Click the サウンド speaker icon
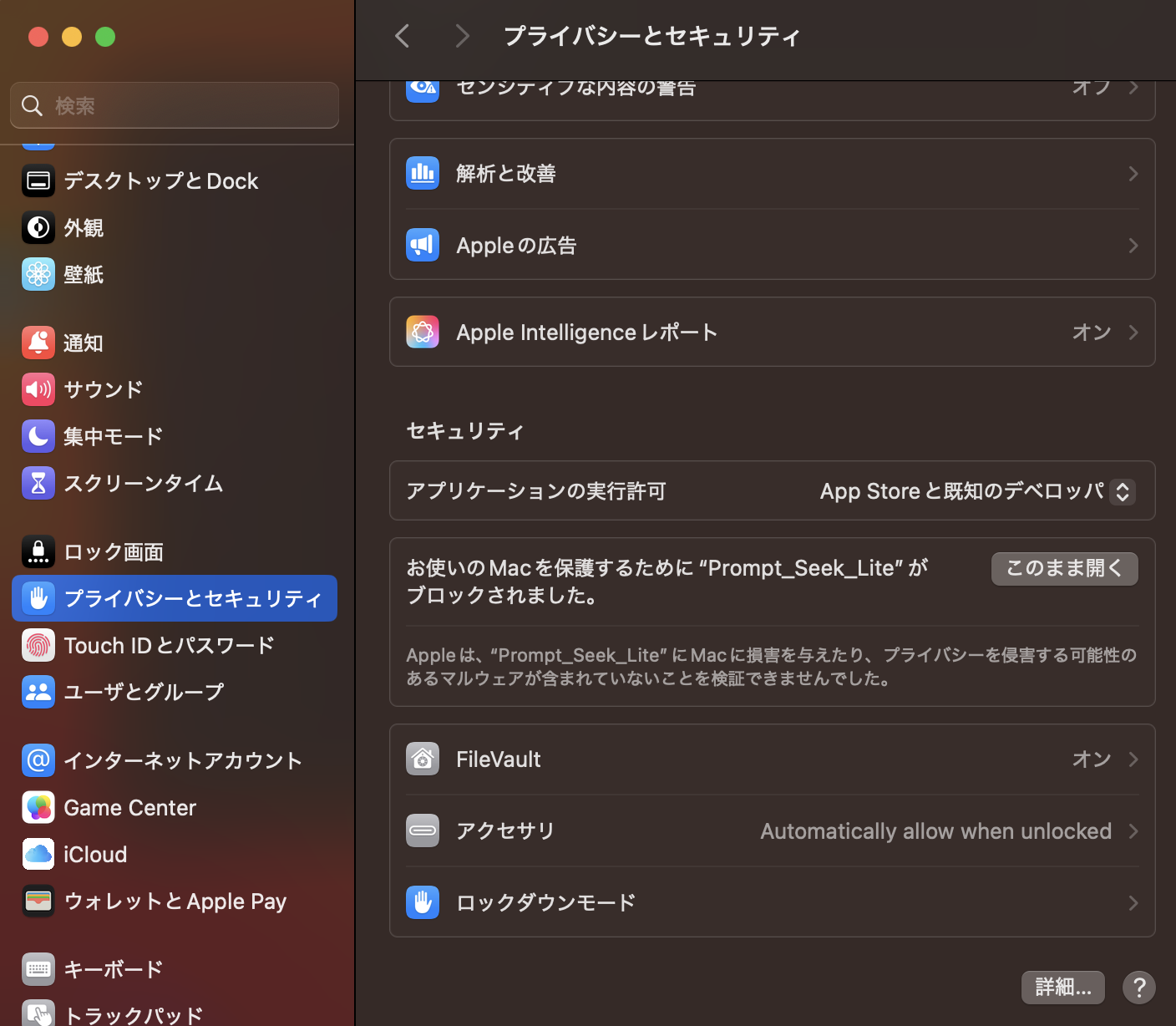 [x=38, y=389]
